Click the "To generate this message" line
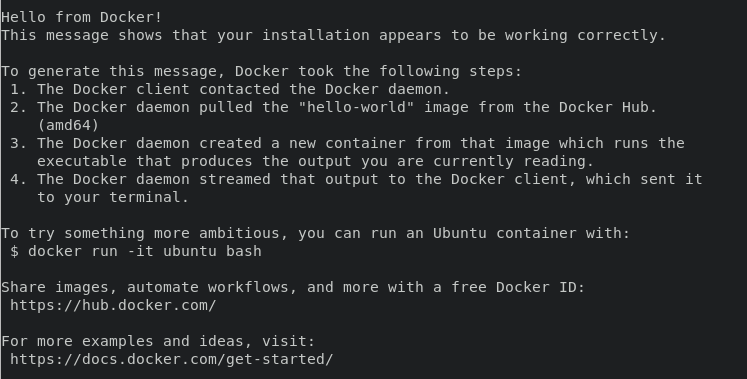 click(262, 71)
